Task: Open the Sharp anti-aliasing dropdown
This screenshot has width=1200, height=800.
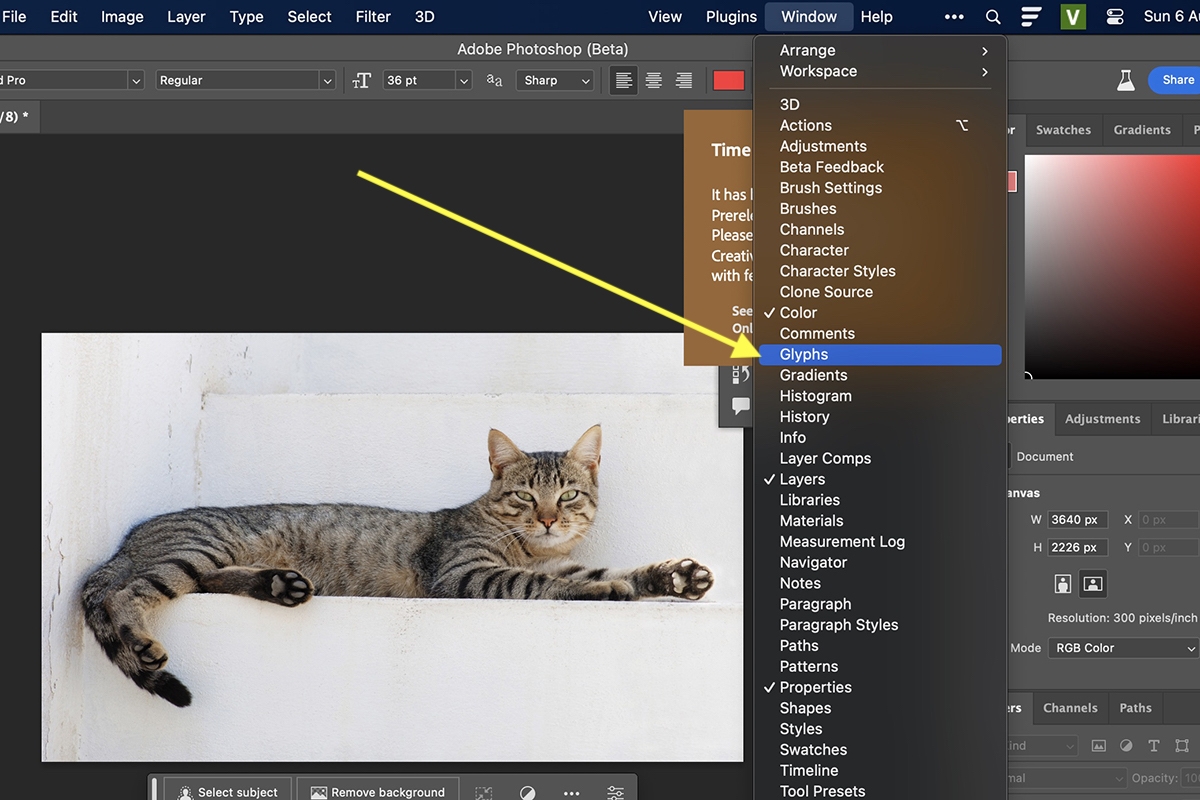Action: pyautogui.click(x=555, y=80)
